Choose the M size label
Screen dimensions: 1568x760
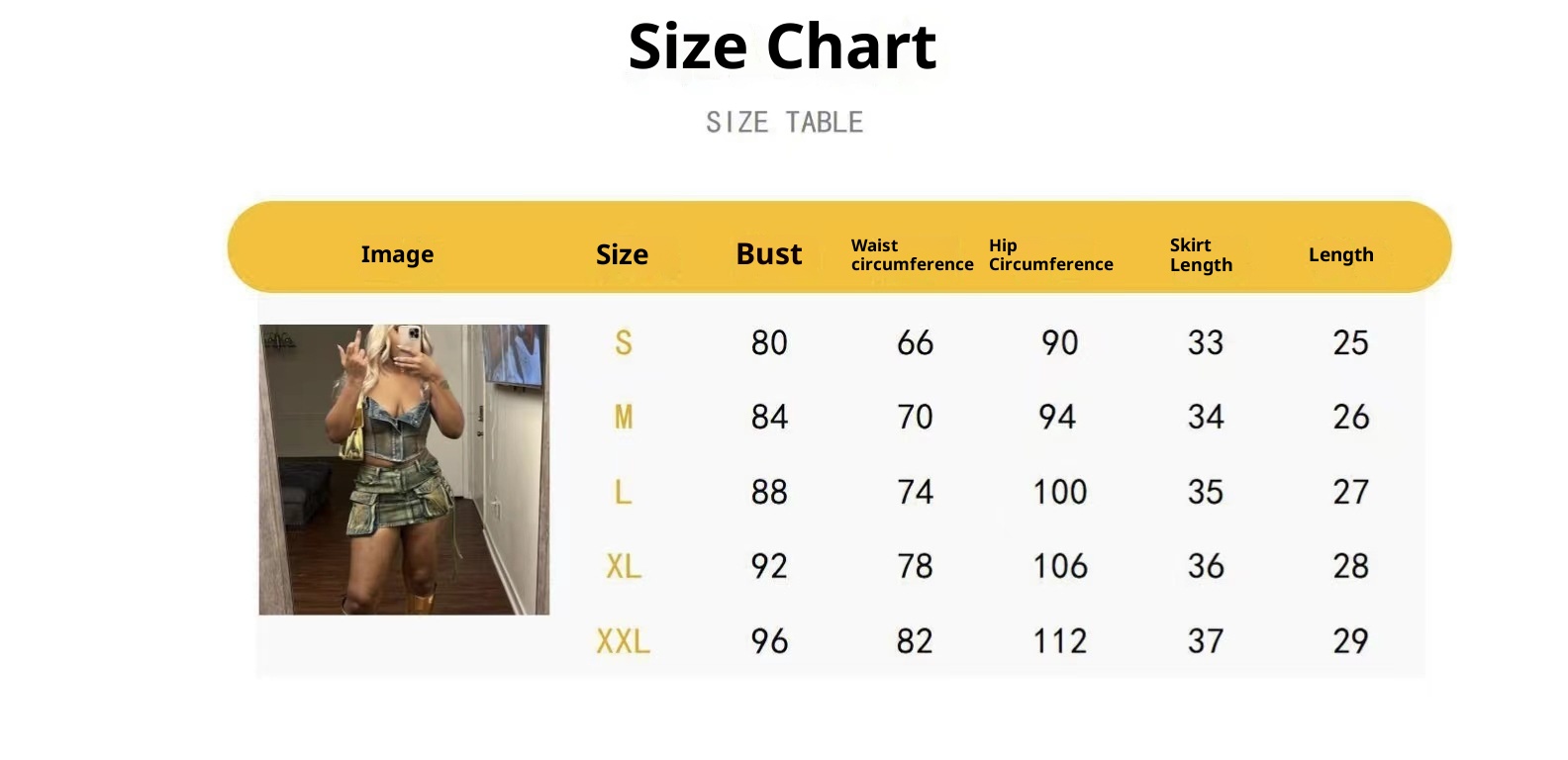click(623, 418)
